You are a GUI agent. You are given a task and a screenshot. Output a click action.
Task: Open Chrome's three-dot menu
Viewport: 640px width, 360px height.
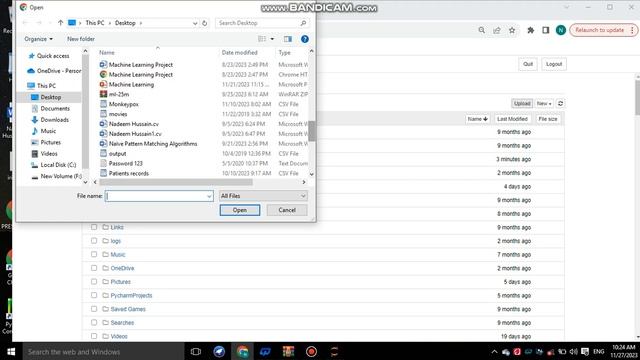click(x=632, y=30)
